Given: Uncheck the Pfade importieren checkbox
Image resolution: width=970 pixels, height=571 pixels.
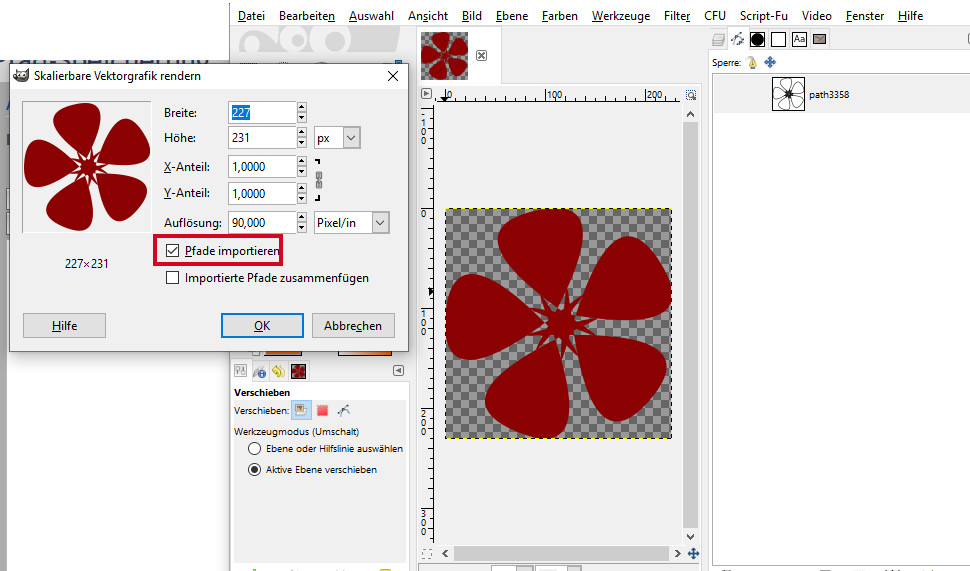Looking at the screenshot, I should [173, 250].
